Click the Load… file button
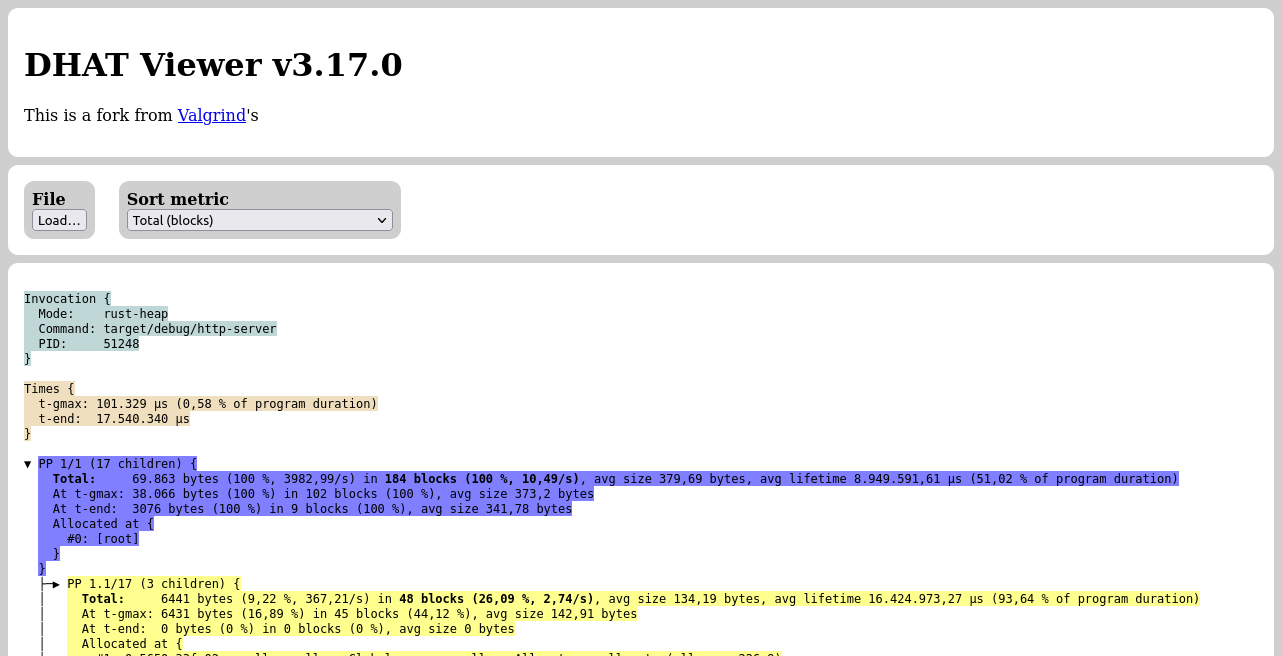The height and width of the screenshot is (656, 1282). point(59,220)
